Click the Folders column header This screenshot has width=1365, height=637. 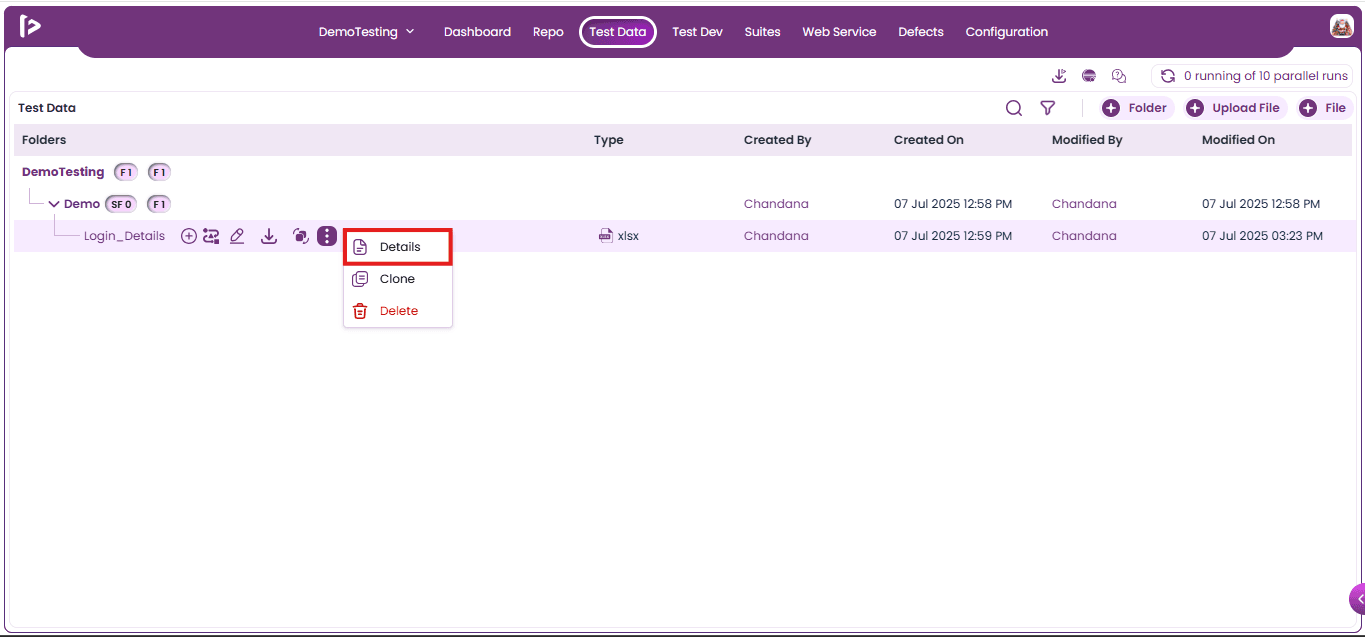(44, 140)
